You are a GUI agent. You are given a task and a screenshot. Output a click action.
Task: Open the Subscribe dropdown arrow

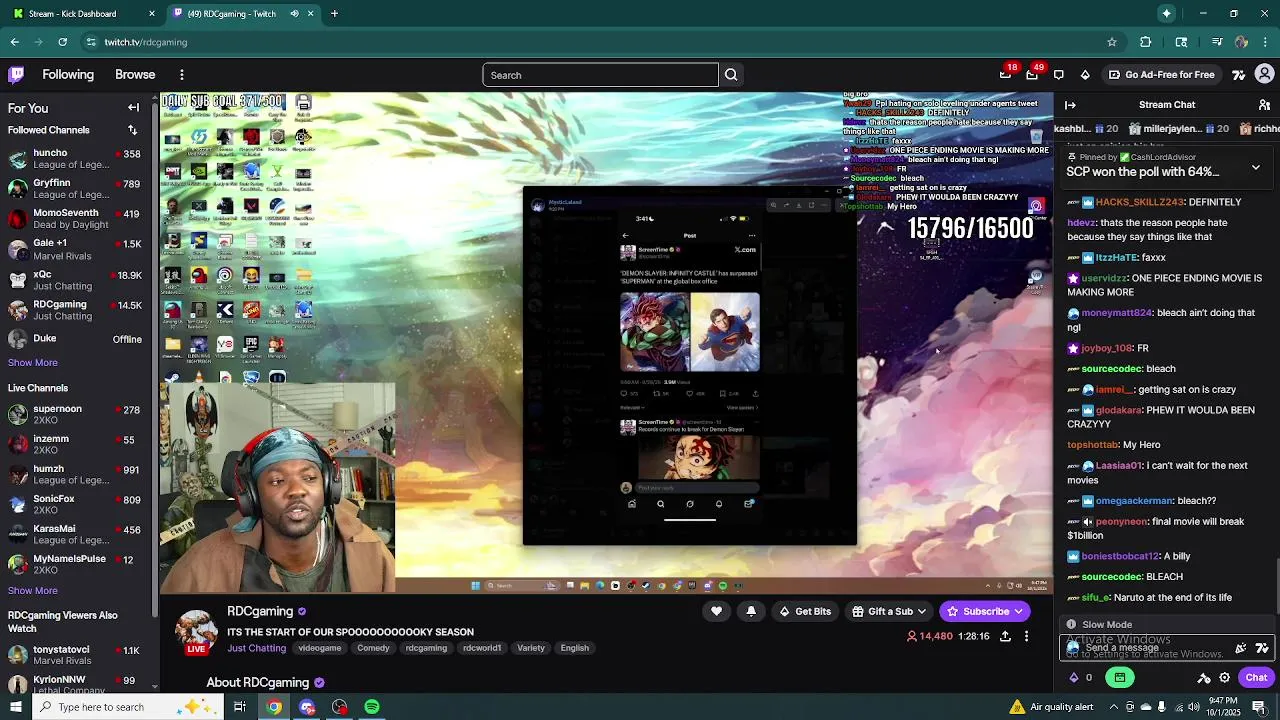click(1018, 611)
